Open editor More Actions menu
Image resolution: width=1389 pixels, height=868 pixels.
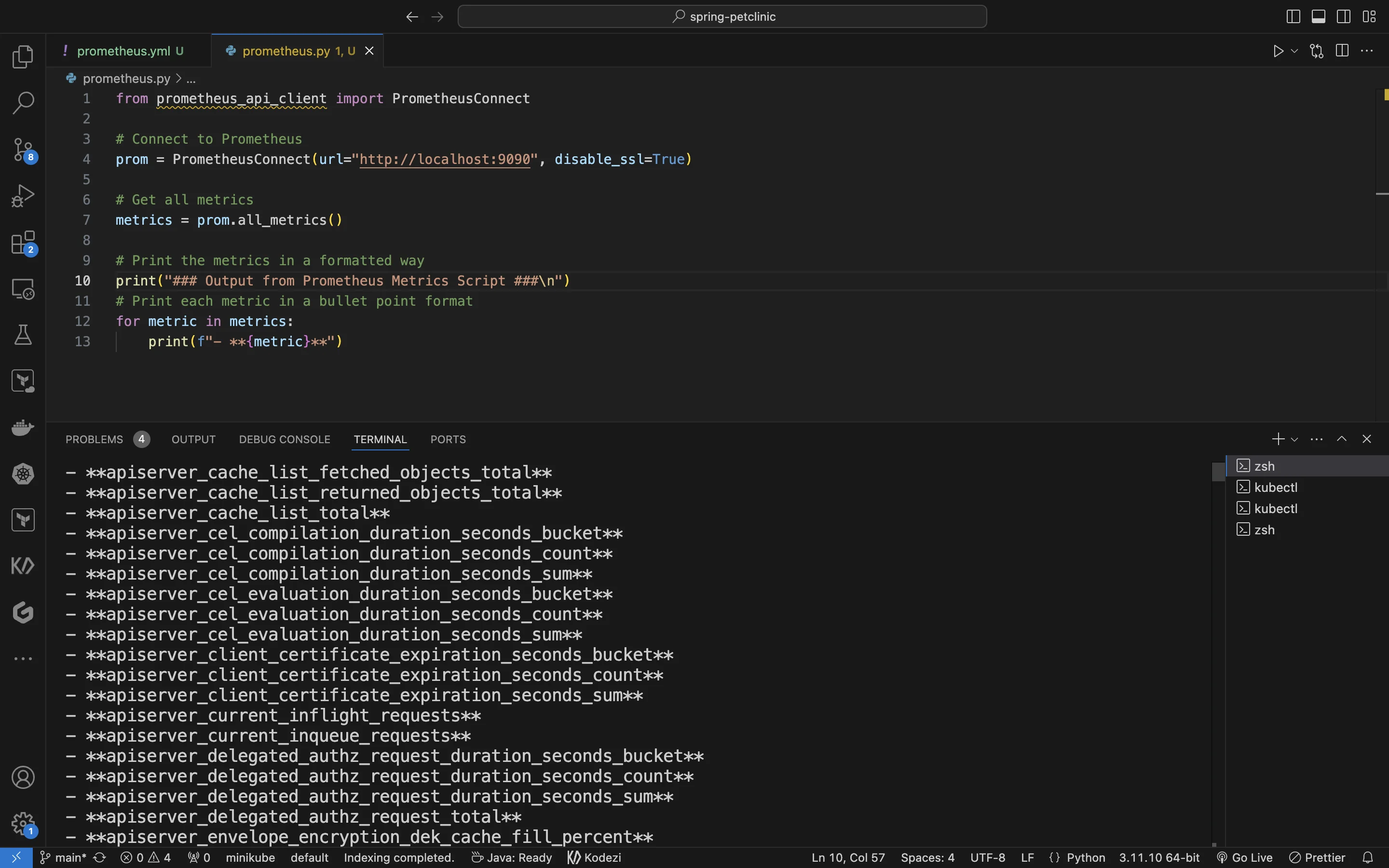coord(1367,51)
